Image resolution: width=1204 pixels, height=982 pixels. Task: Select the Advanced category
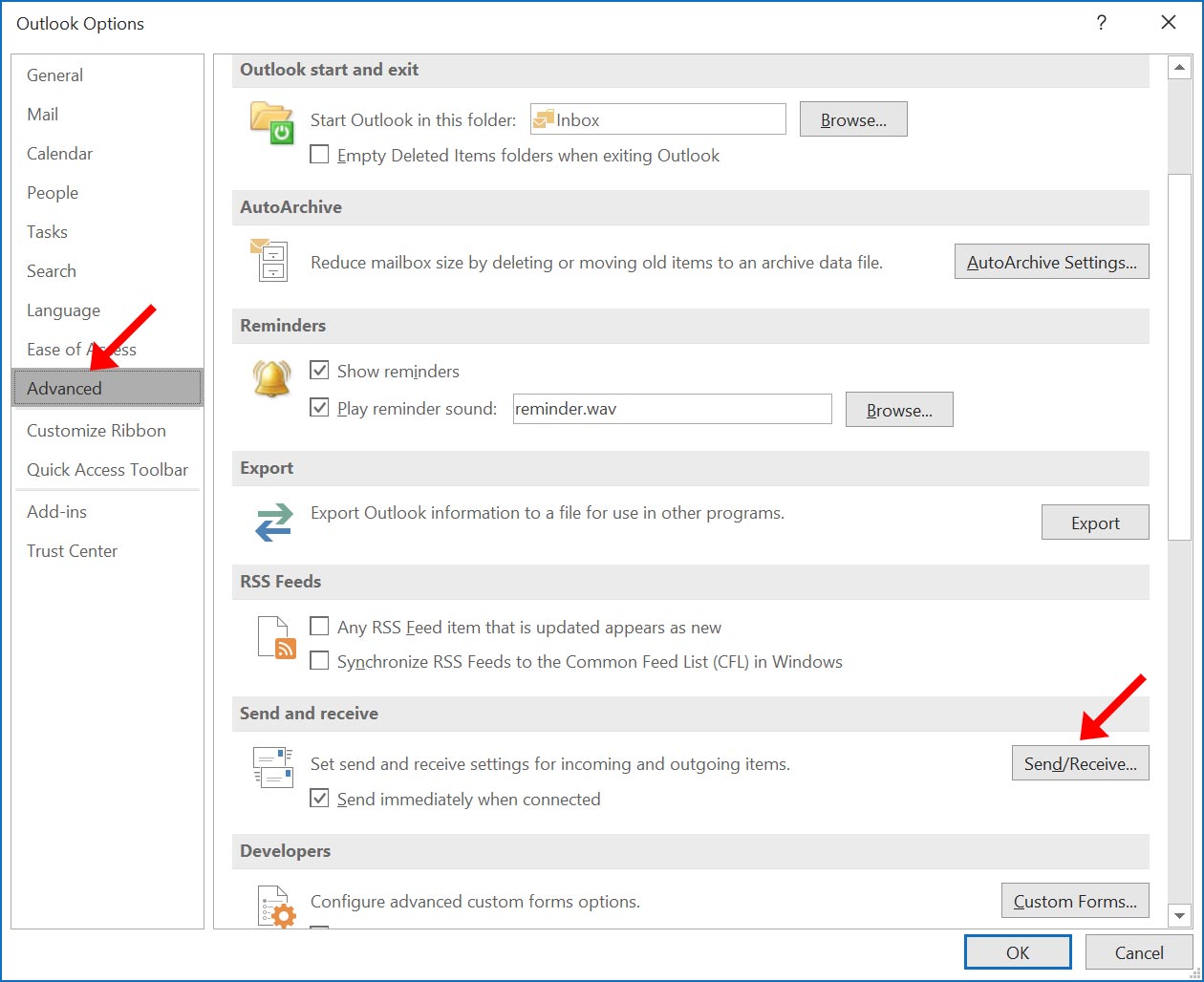click(107, 389)
